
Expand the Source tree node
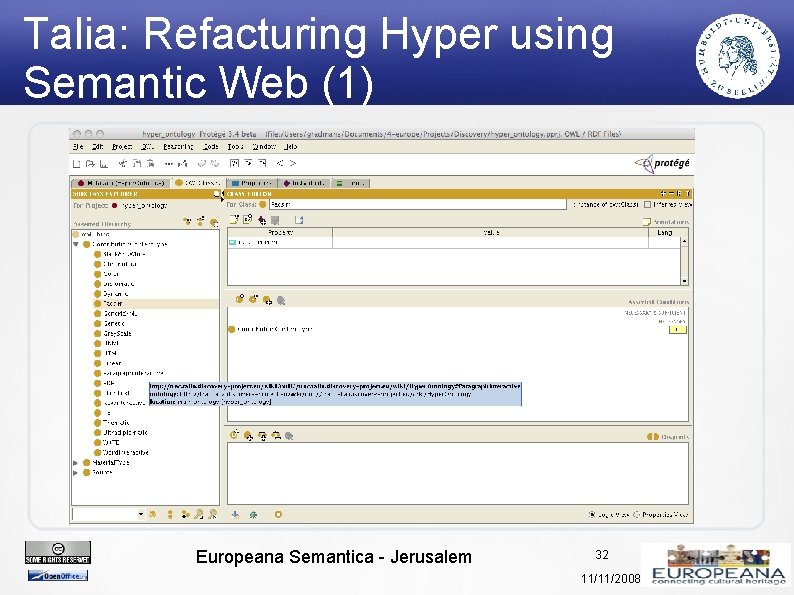pos(76,472)
